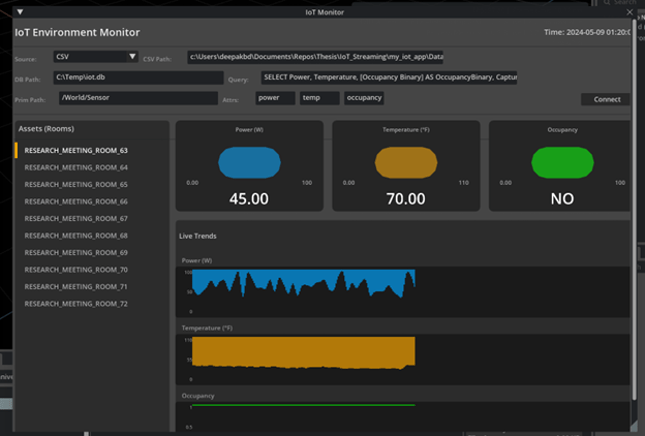The width and height of the screenshot is (645, 436).
Task: Click the Occupancy value NO
Action: [562, 199]
